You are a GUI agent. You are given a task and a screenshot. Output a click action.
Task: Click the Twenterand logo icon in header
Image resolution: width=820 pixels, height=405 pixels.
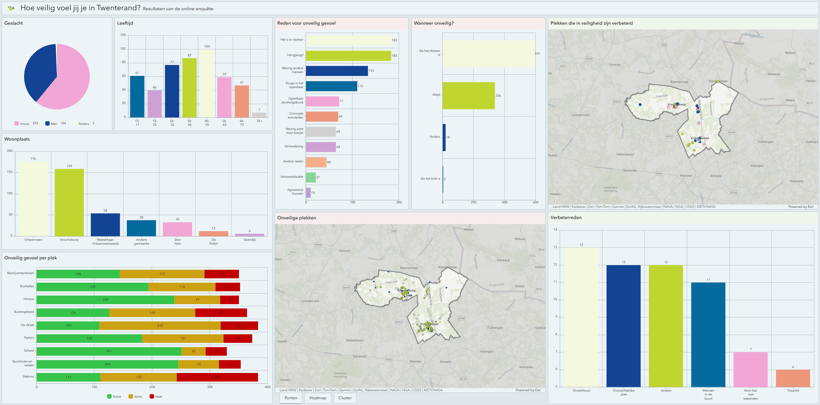pyautogui.click(x=11, y=8)
